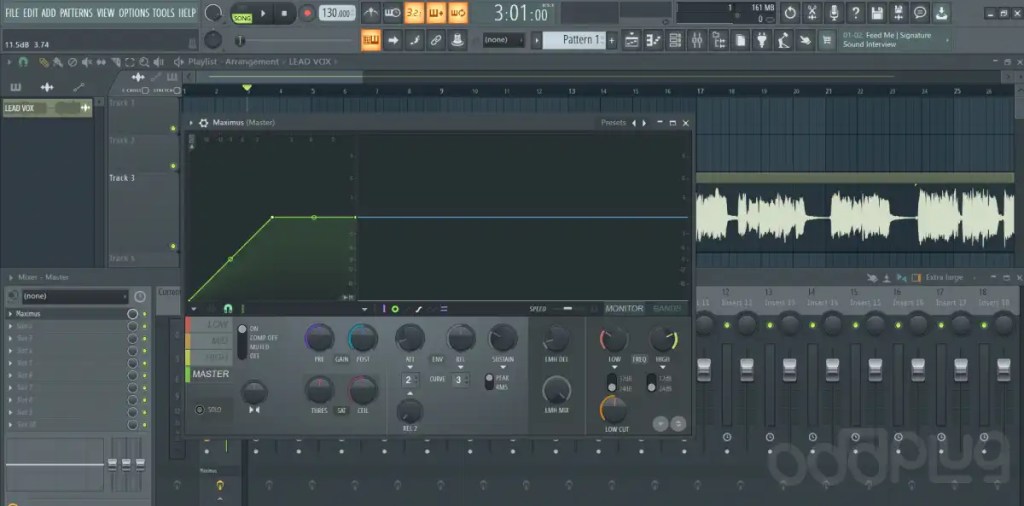Stop playback with the stop button
This screenshot has width=1024, height=506.
(284, 12)
